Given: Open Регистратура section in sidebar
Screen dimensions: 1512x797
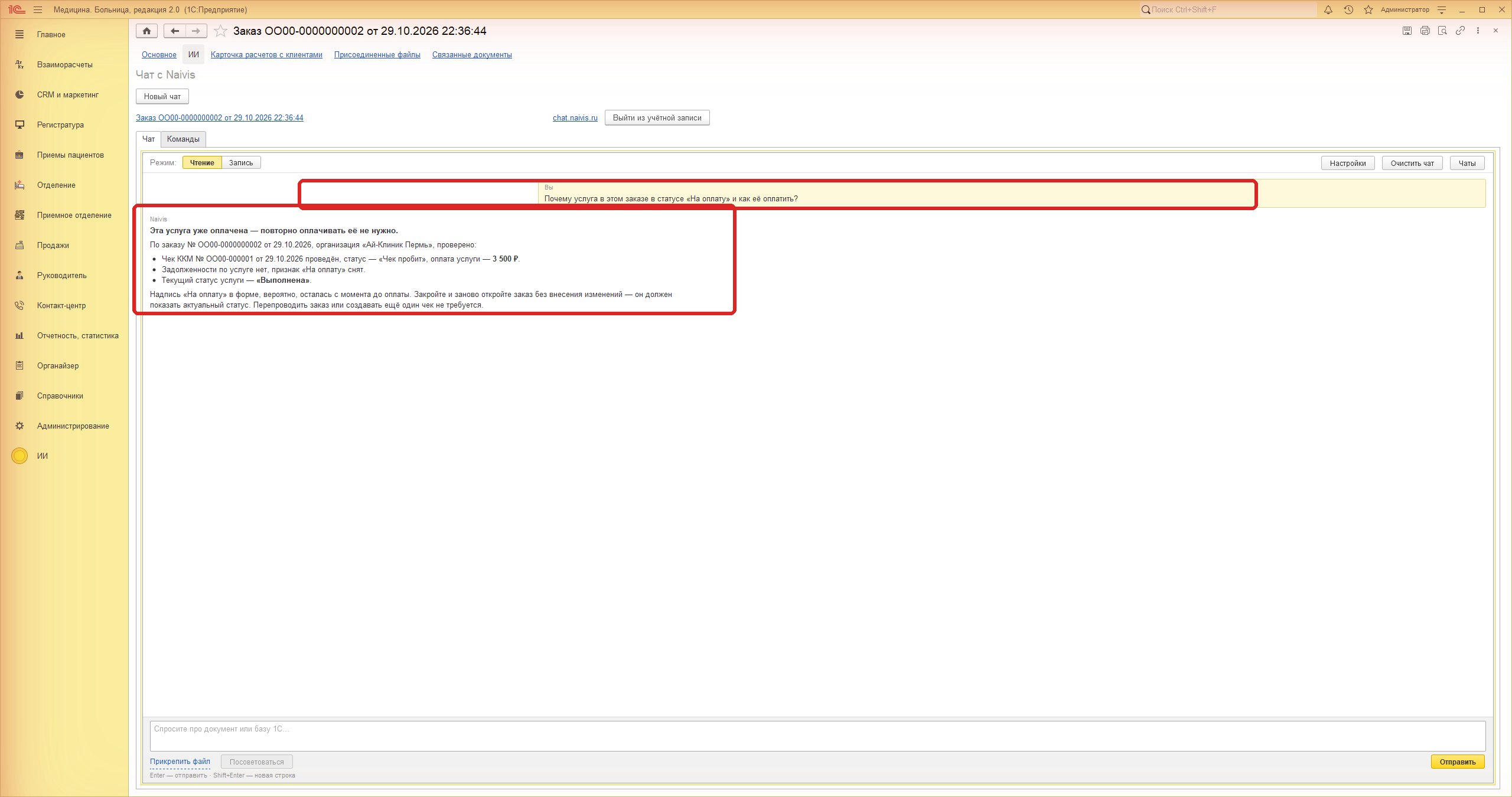Looking at the screenshot, I should click(x=64, y=125).
